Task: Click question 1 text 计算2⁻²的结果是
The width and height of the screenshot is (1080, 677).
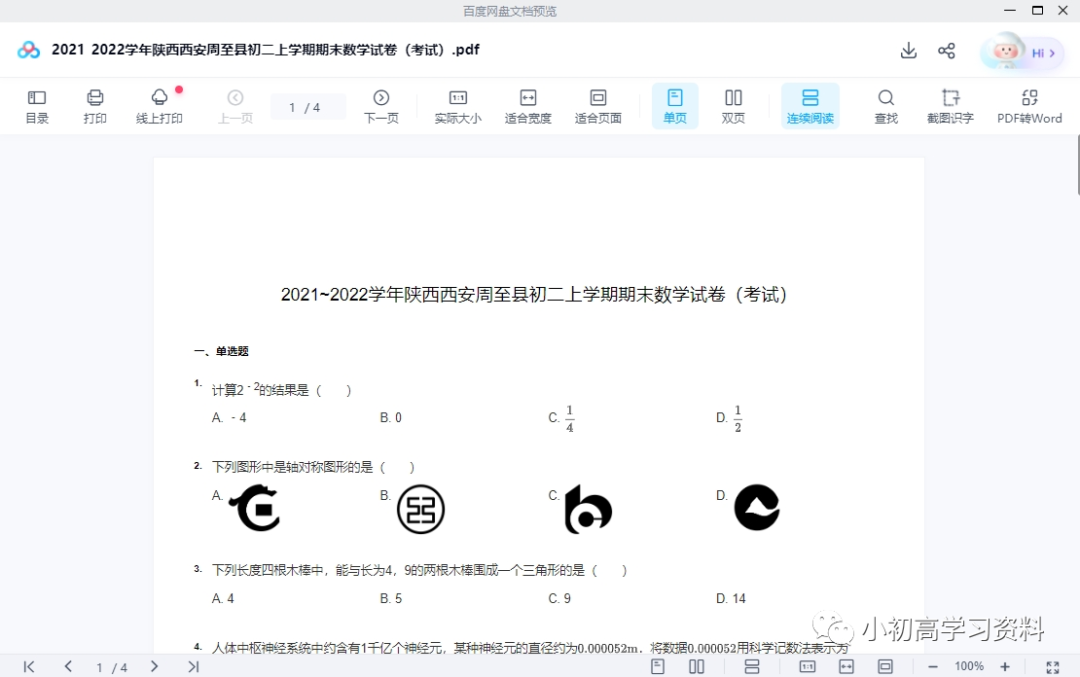Action: click(282, 389)
